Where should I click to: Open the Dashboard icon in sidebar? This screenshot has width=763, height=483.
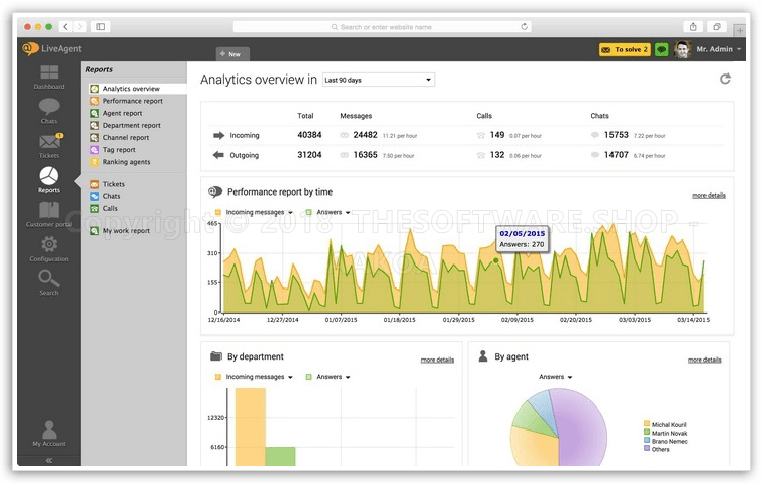pos(48,75)
